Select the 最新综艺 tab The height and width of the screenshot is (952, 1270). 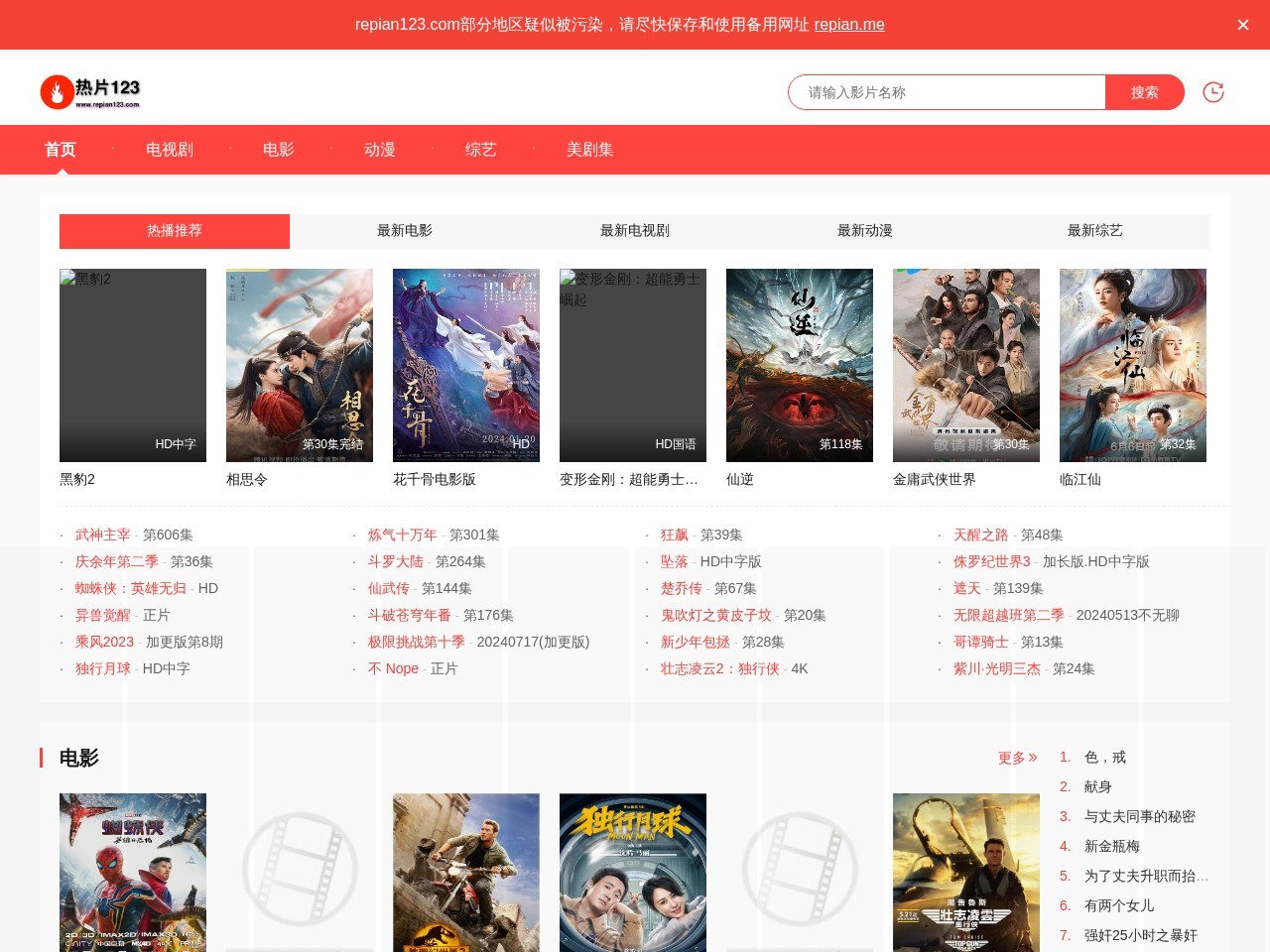(x=1094, y=231)
